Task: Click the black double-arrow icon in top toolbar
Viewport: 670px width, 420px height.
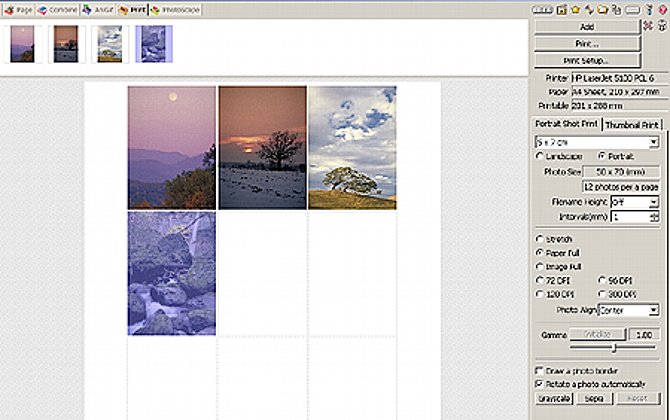Action: coord(589,9)
